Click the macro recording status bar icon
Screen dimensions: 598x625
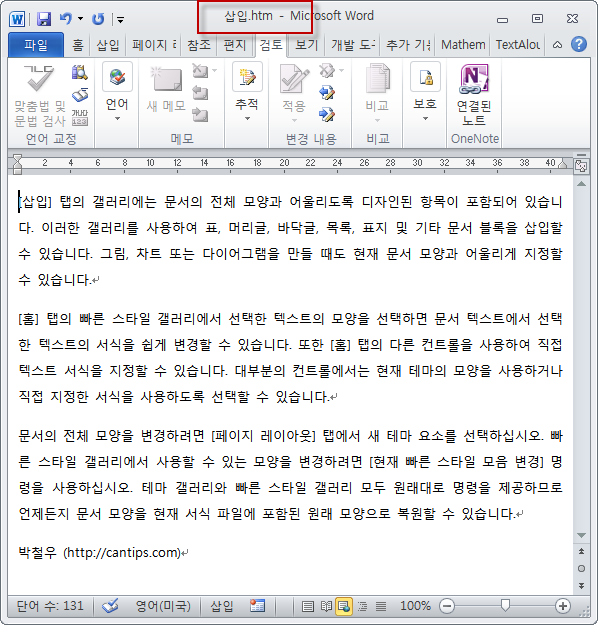(x=257, y=606)
